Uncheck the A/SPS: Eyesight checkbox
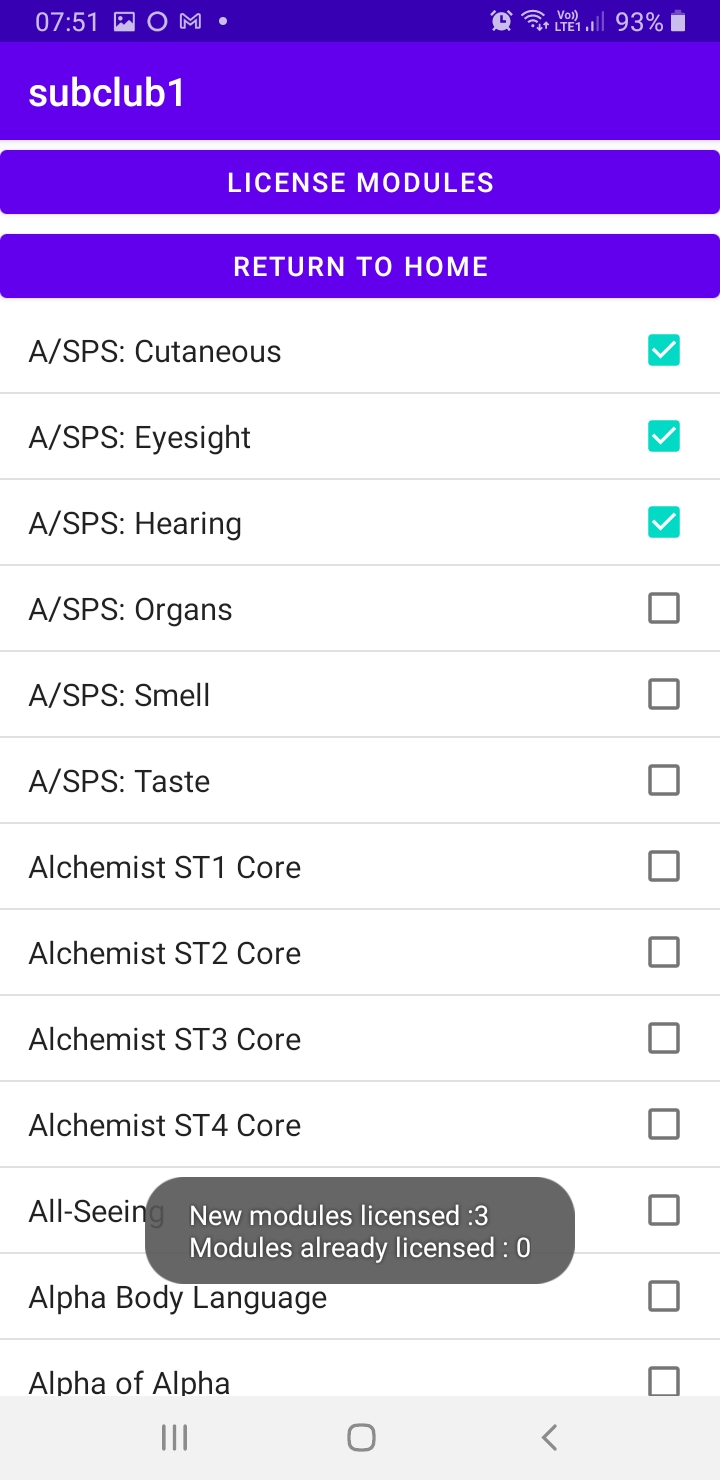The image size is (720, 1480). point(664,436)
